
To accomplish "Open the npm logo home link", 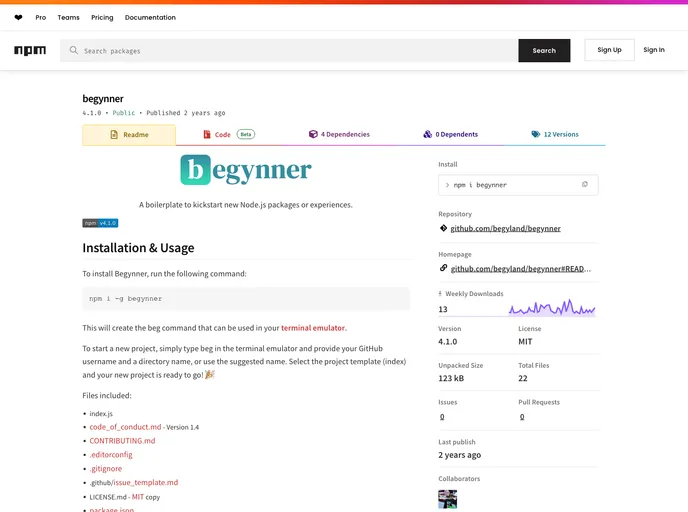I will (x=30, y=50).
